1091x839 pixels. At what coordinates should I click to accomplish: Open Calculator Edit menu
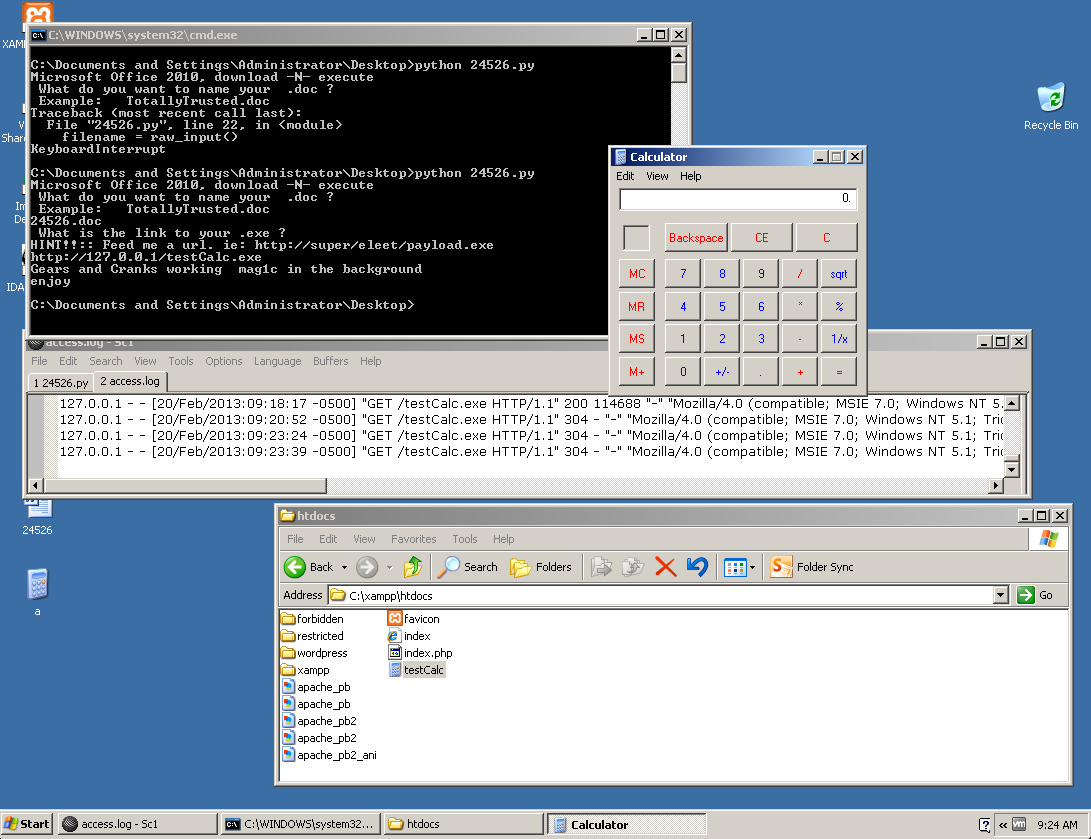click(x=625, y=176)
